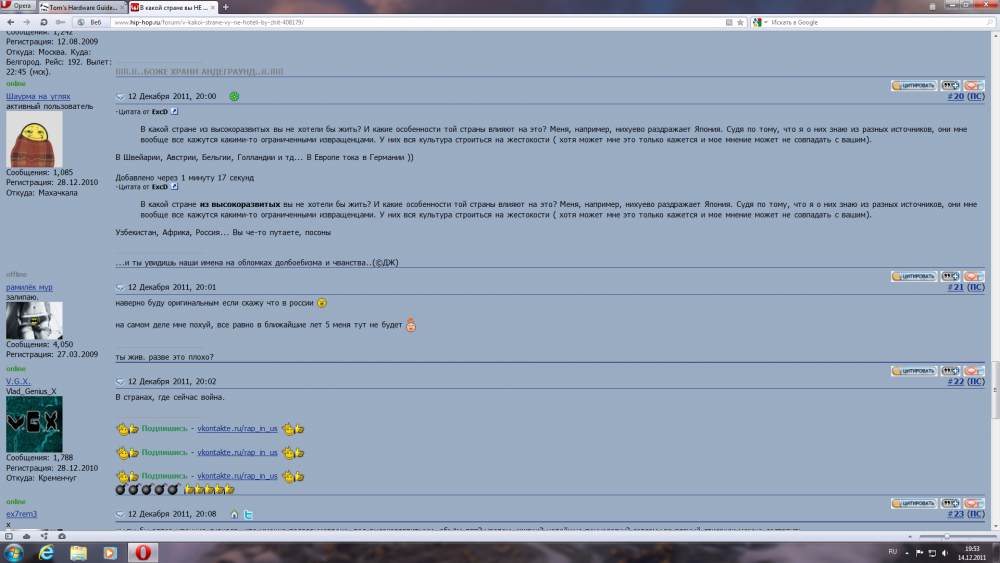Open the Opera main menu button

[x=18, y=6]
